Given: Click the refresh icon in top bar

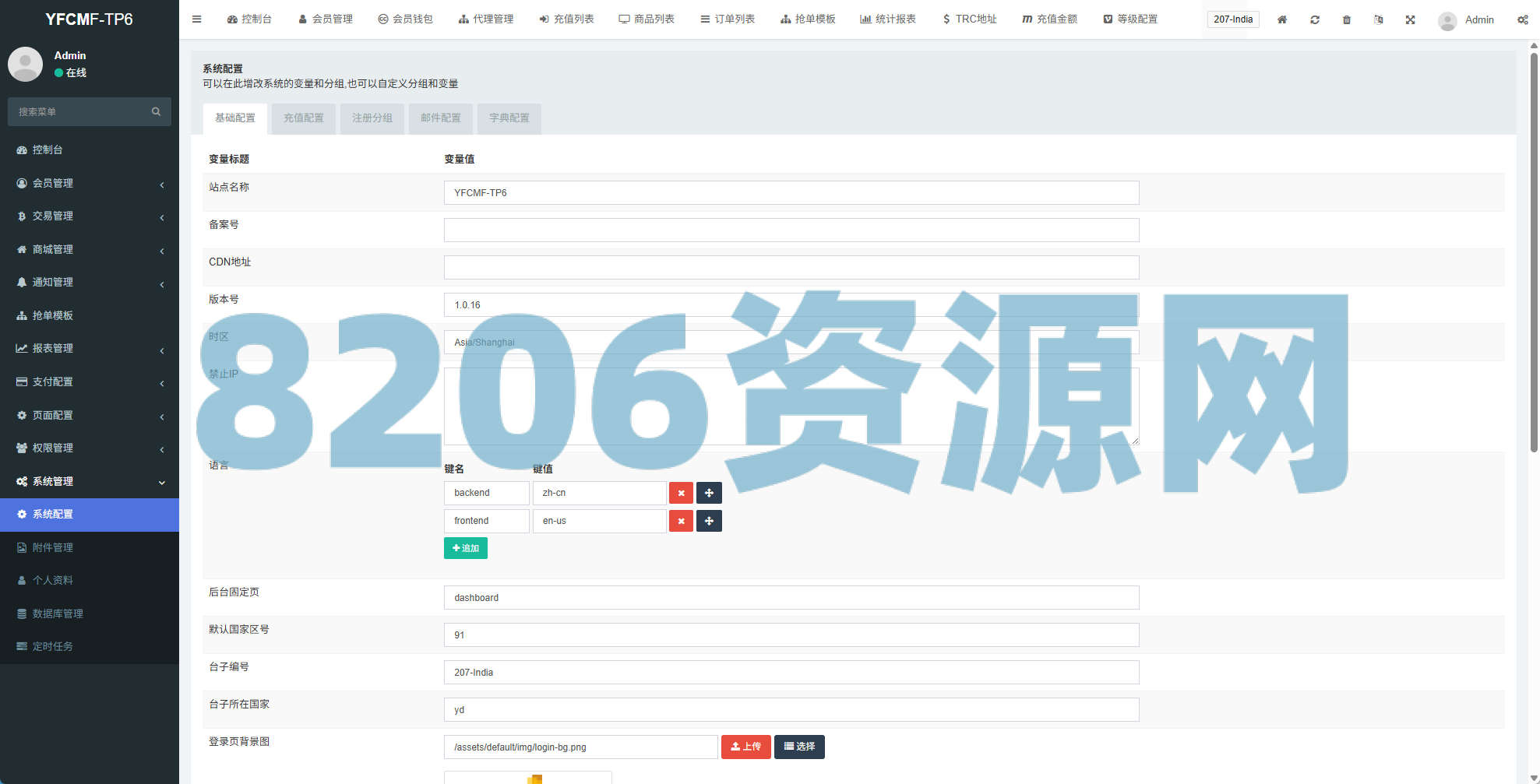Looking at the screenshot, I should [x=1314, y=19].
